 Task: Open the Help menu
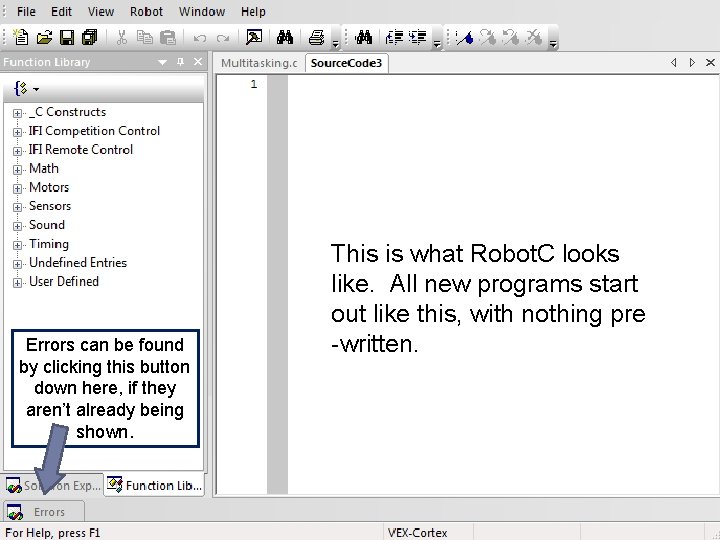[253, 11]
